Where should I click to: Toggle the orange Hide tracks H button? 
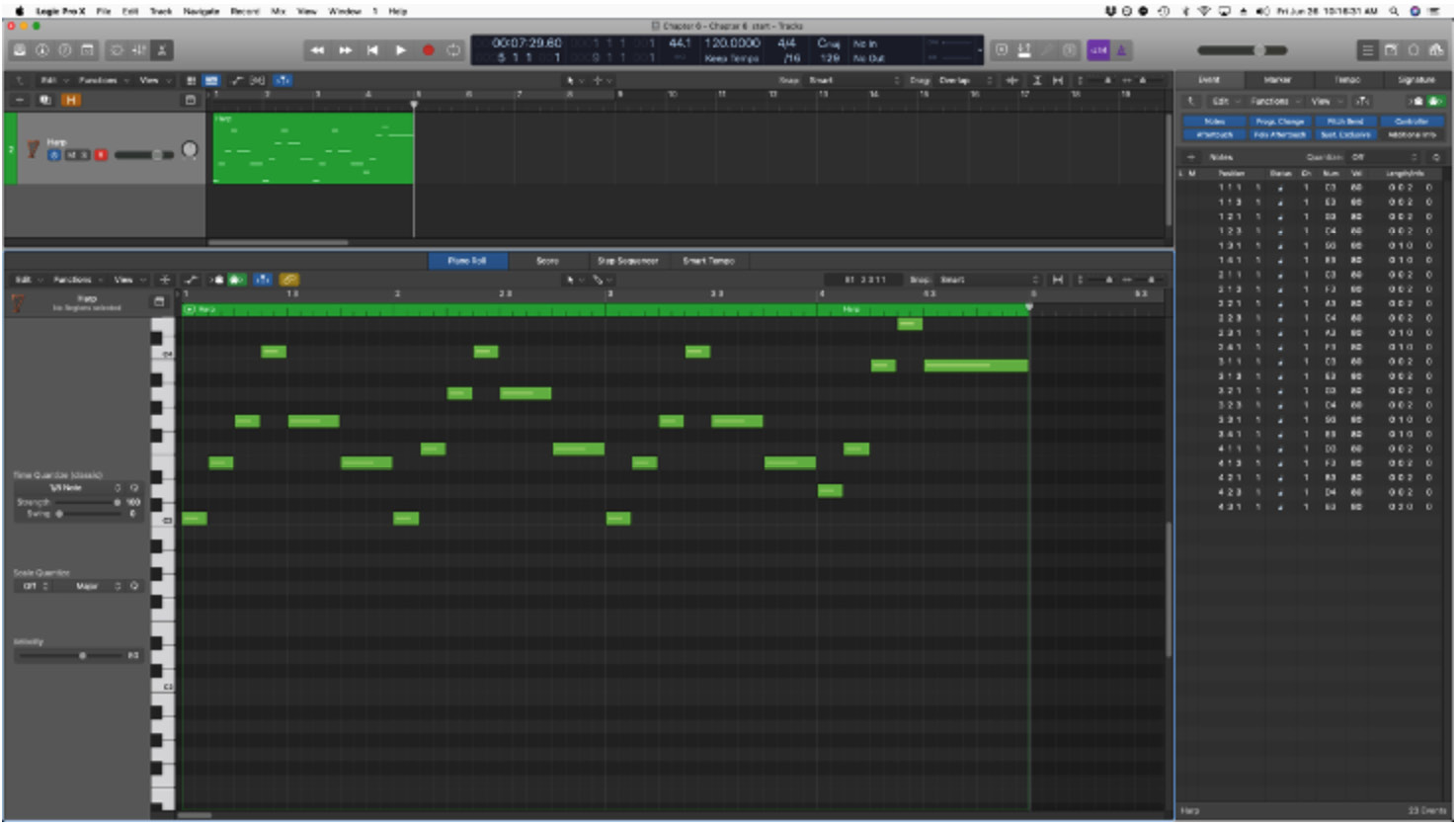71,100
